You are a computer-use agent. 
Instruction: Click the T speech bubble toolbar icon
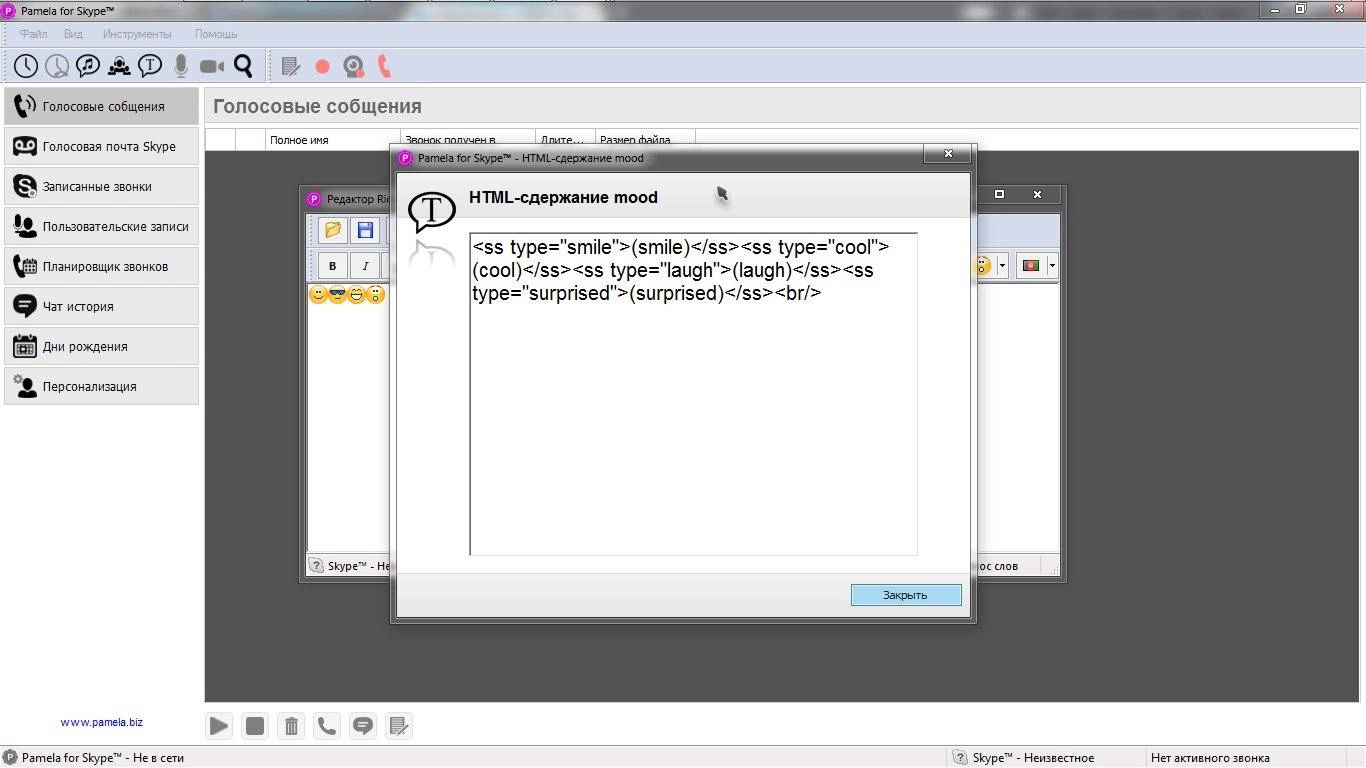[x=150, y=66]
